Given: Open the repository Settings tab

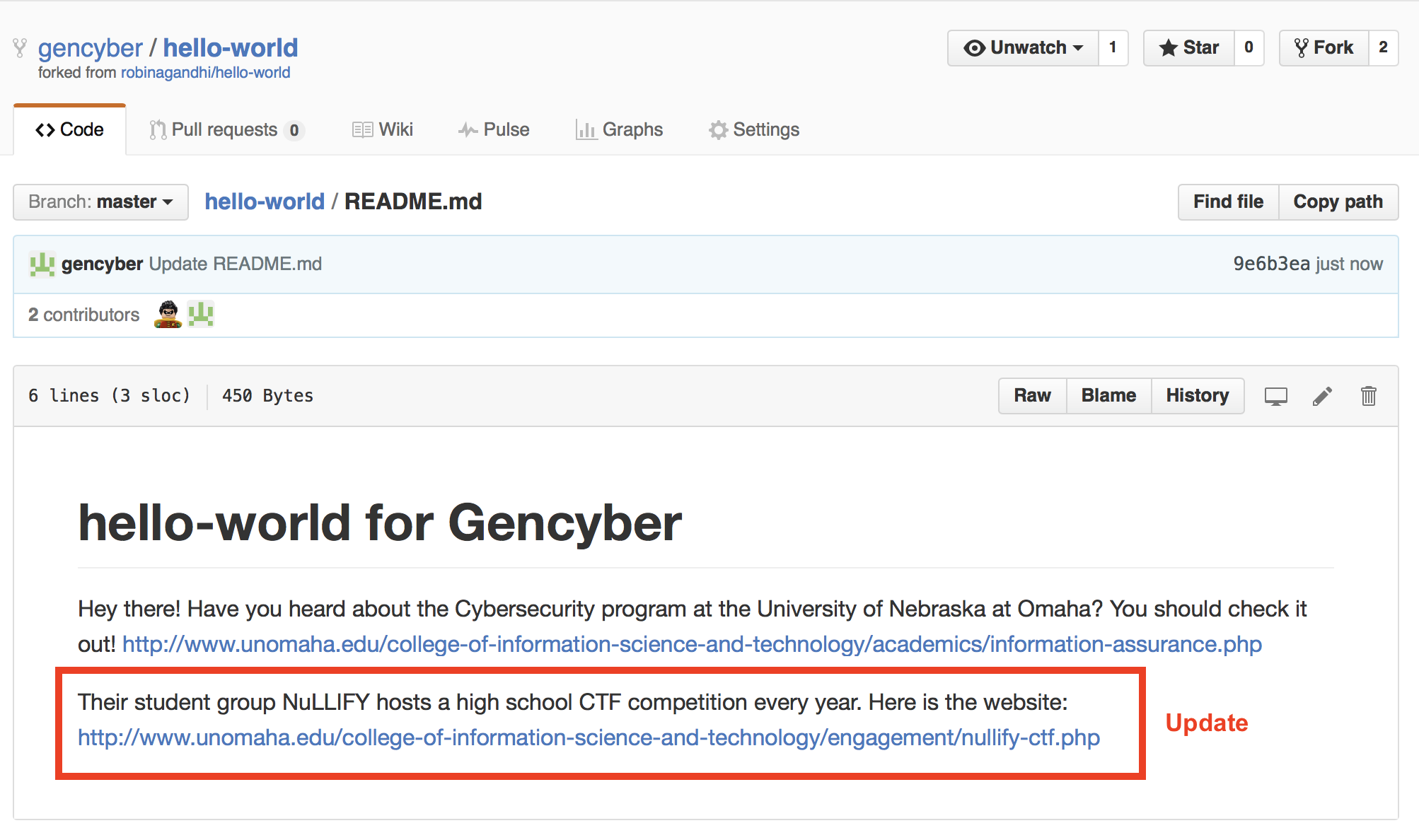Looking at the screenshot, I should 754,130.
